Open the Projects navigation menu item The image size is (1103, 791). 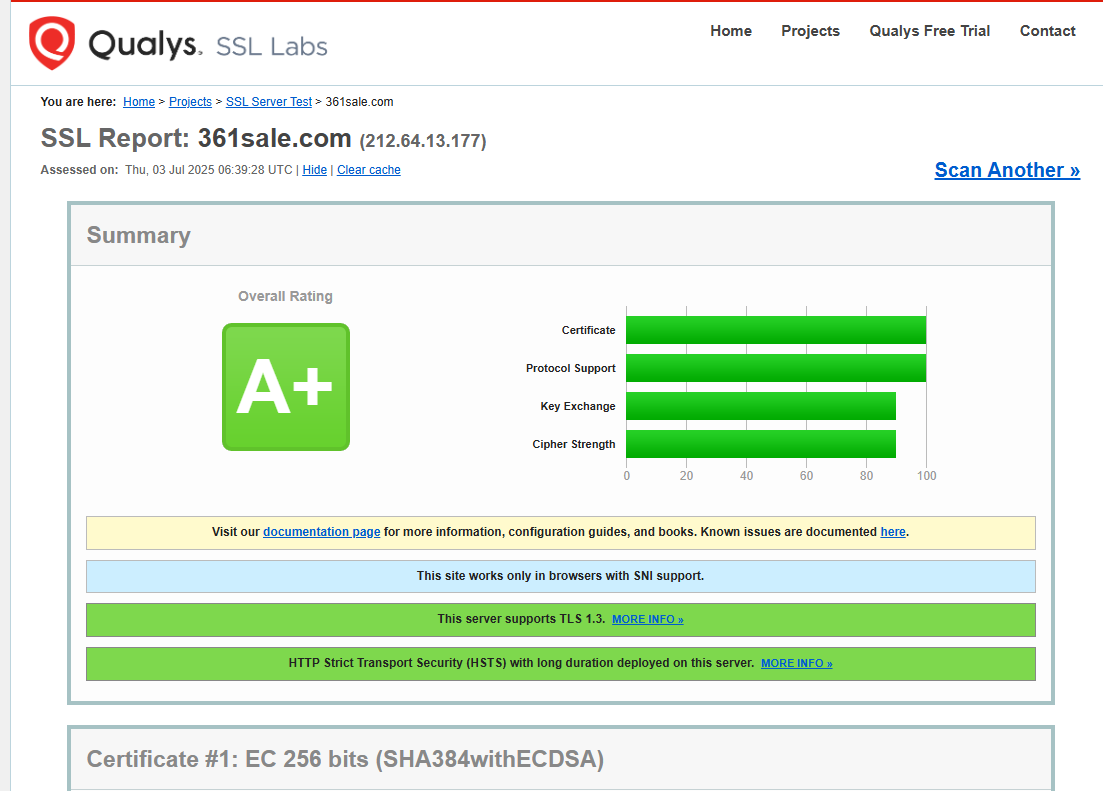(x=810, y=31)
